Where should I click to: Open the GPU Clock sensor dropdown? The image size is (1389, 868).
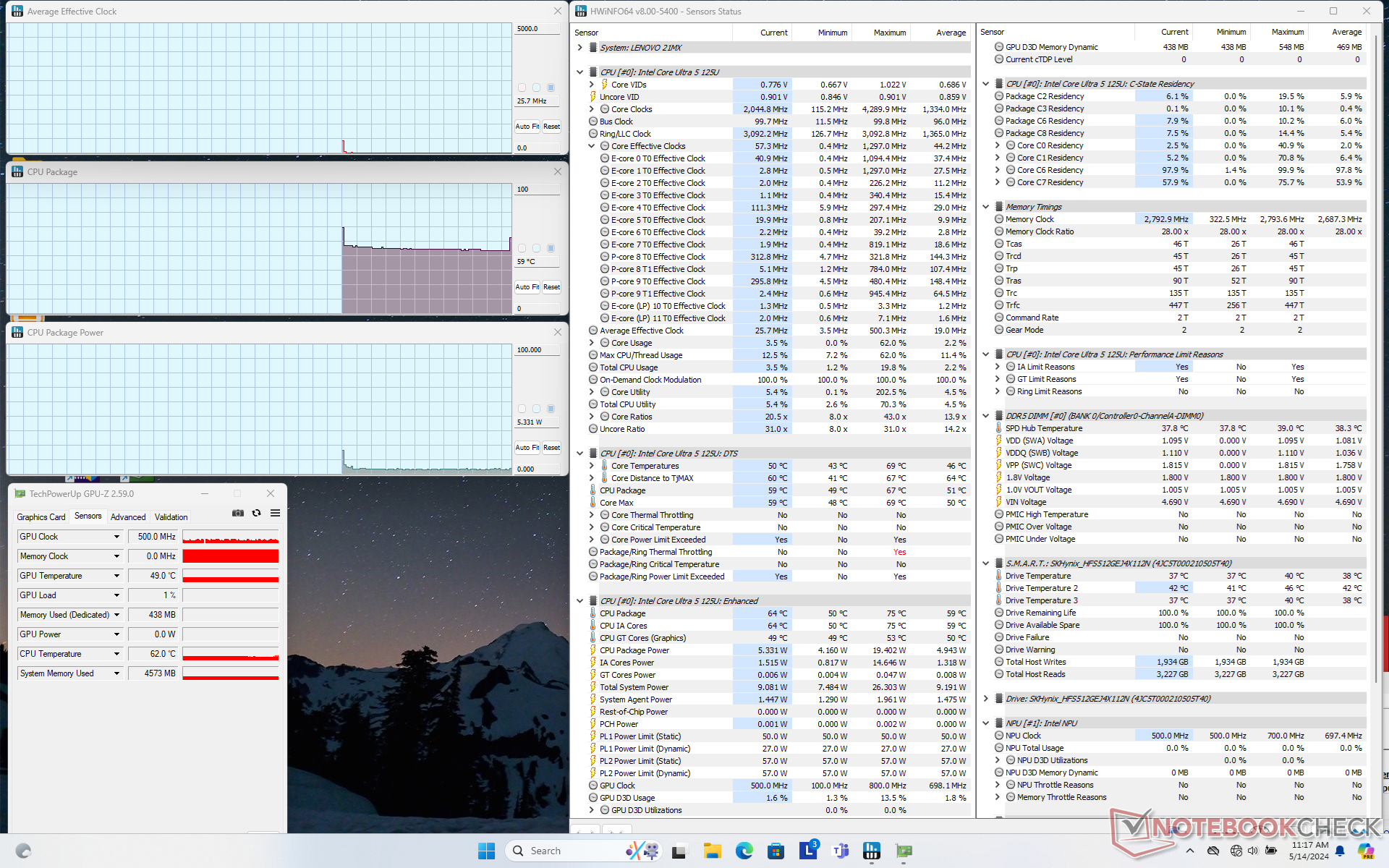116,537
